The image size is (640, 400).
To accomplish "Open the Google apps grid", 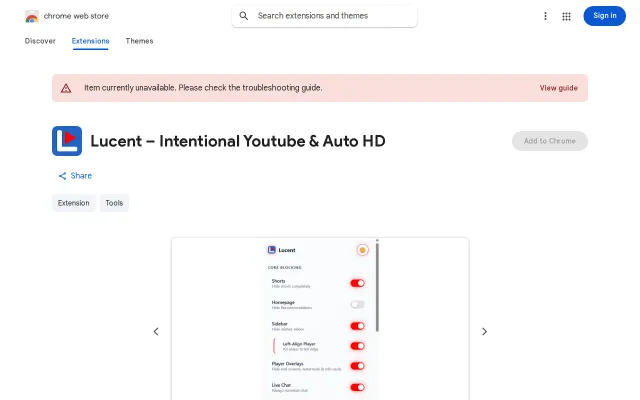I will [x=566, y=16].
